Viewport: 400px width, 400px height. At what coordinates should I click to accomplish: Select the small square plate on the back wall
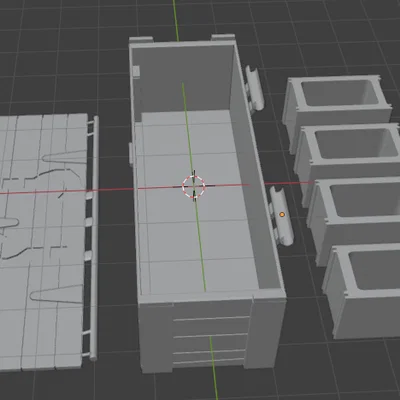pos(136,72)
